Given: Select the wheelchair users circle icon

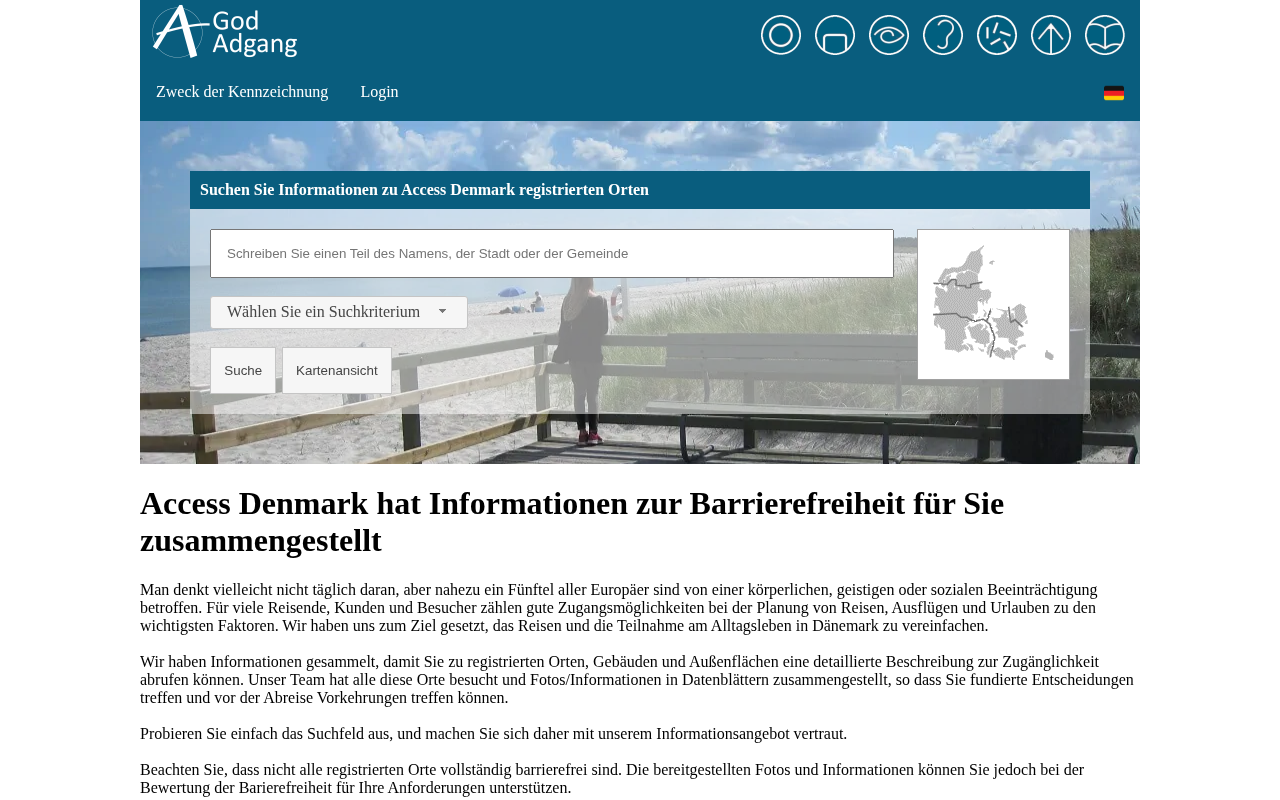Looking at the screenshot, I should pyautogui.click(x=781, y=35).
